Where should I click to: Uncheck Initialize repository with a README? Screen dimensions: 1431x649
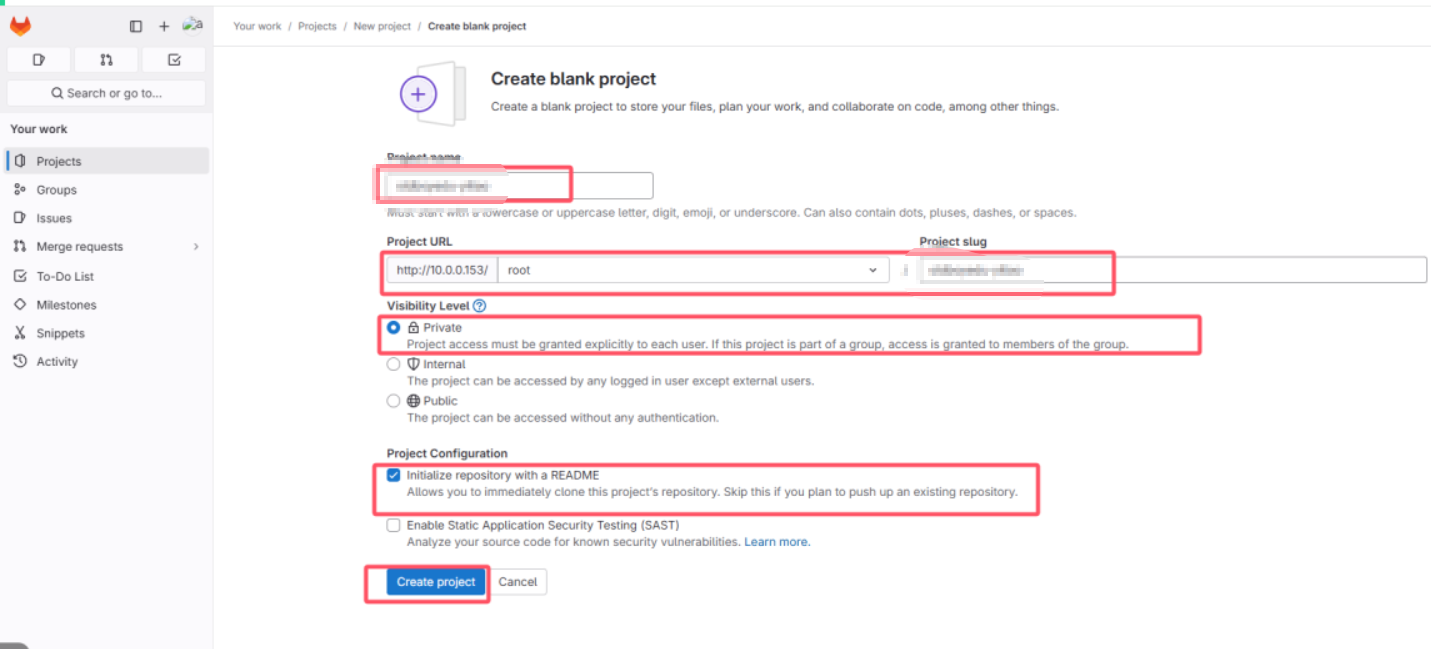tap(394, 476)
